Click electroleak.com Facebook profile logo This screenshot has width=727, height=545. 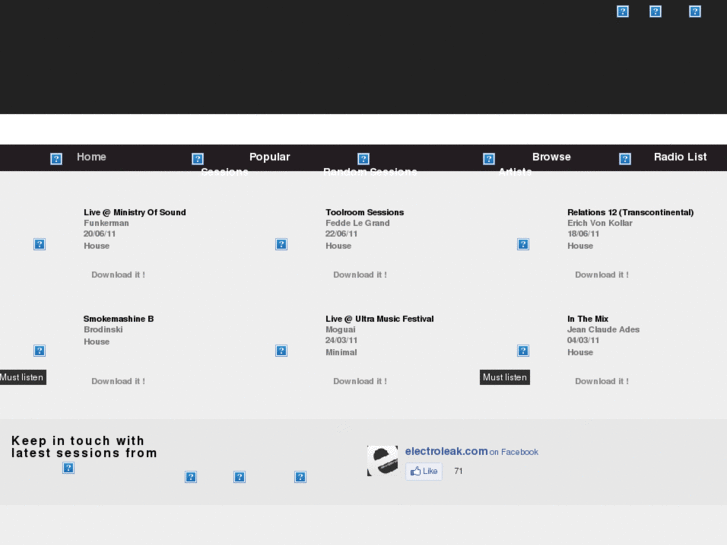[383, 461]
